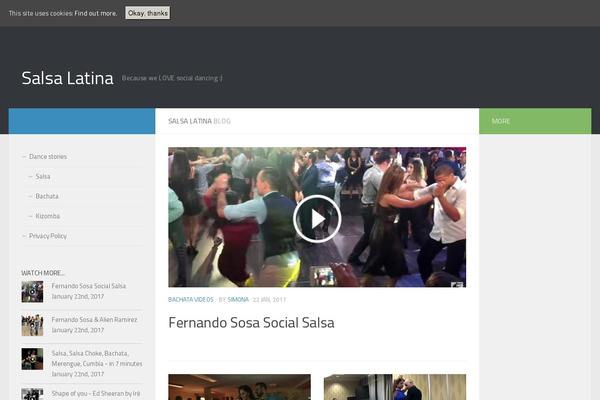Dismiss cookie notice with Okay, thanks
The width and height of the screenshot is (600, 400).
click(148, 13)
